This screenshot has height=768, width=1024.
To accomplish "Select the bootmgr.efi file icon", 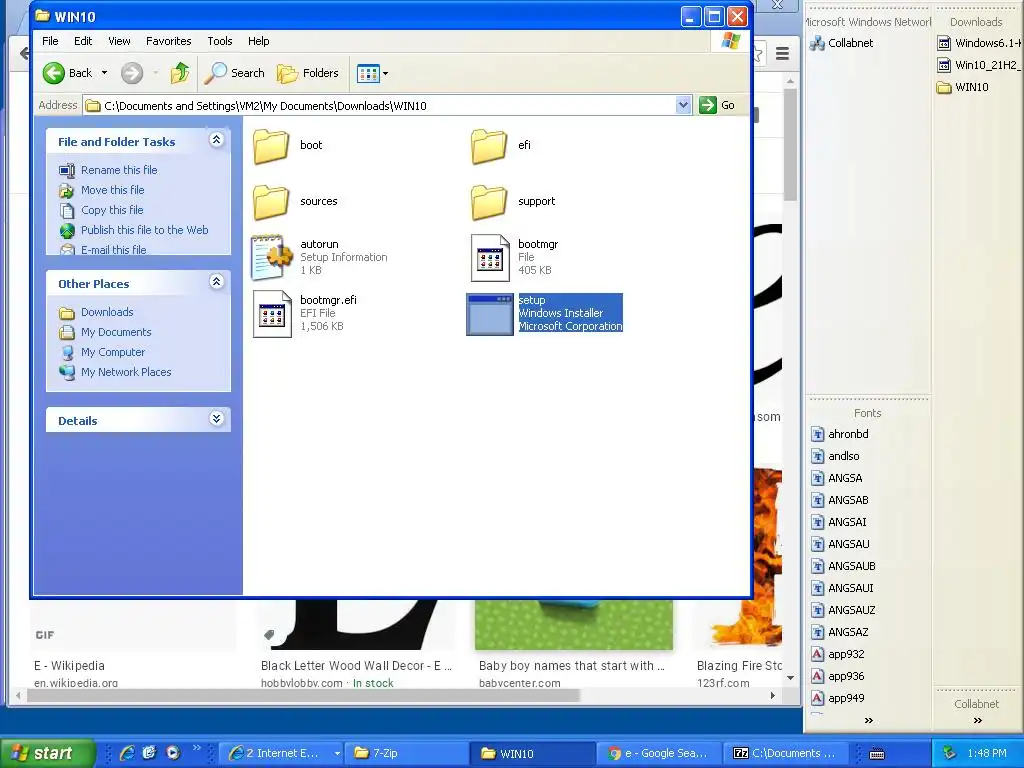I will 272,313.
